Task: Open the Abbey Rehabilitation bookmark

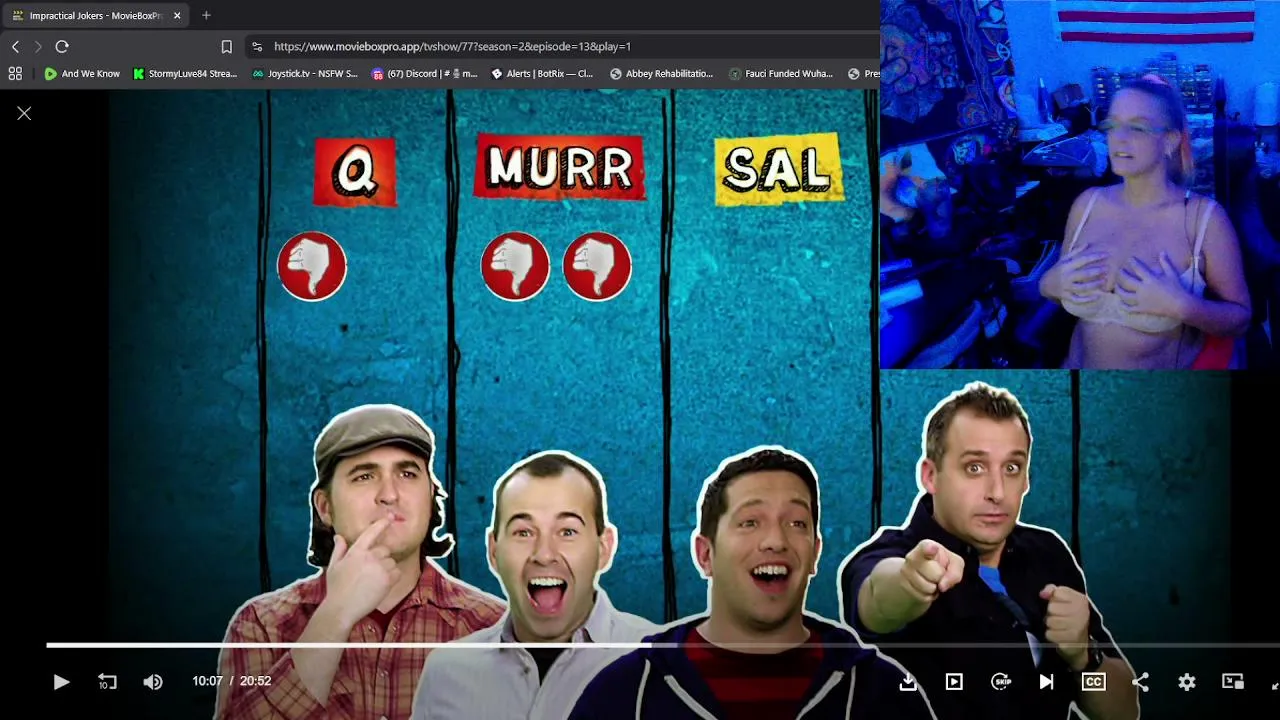Action: [x=661, y=73]
